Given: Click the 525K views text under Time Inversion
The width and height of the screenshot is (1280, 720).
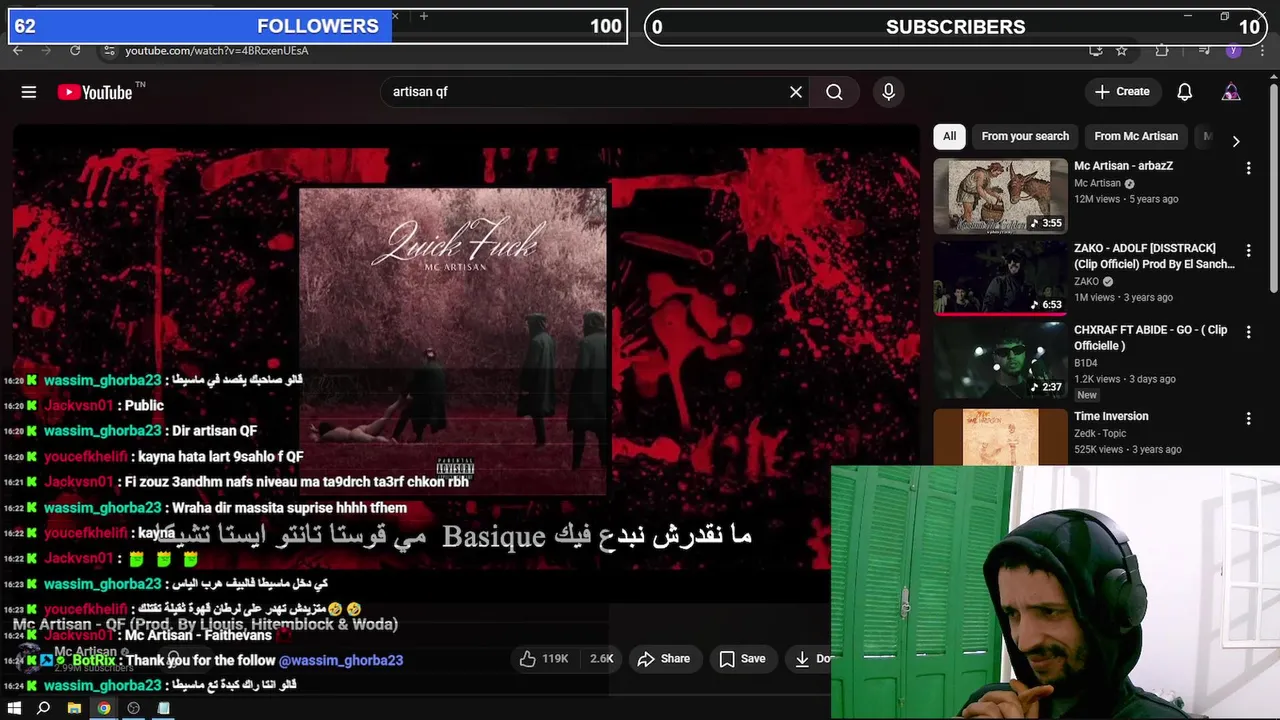Looking at the screenshot, I should click(1098, 449).
